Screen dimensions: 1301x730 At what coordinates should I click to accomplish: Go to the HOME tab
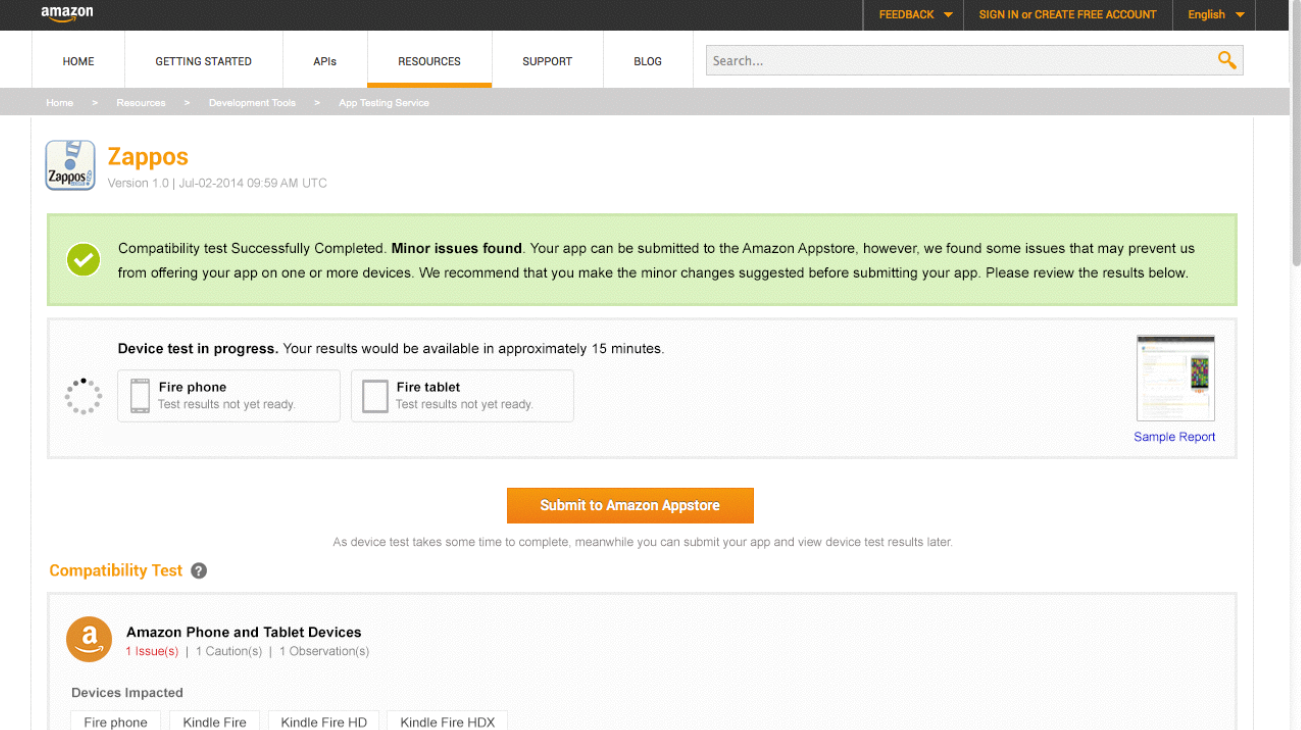[x=78, y=61]
